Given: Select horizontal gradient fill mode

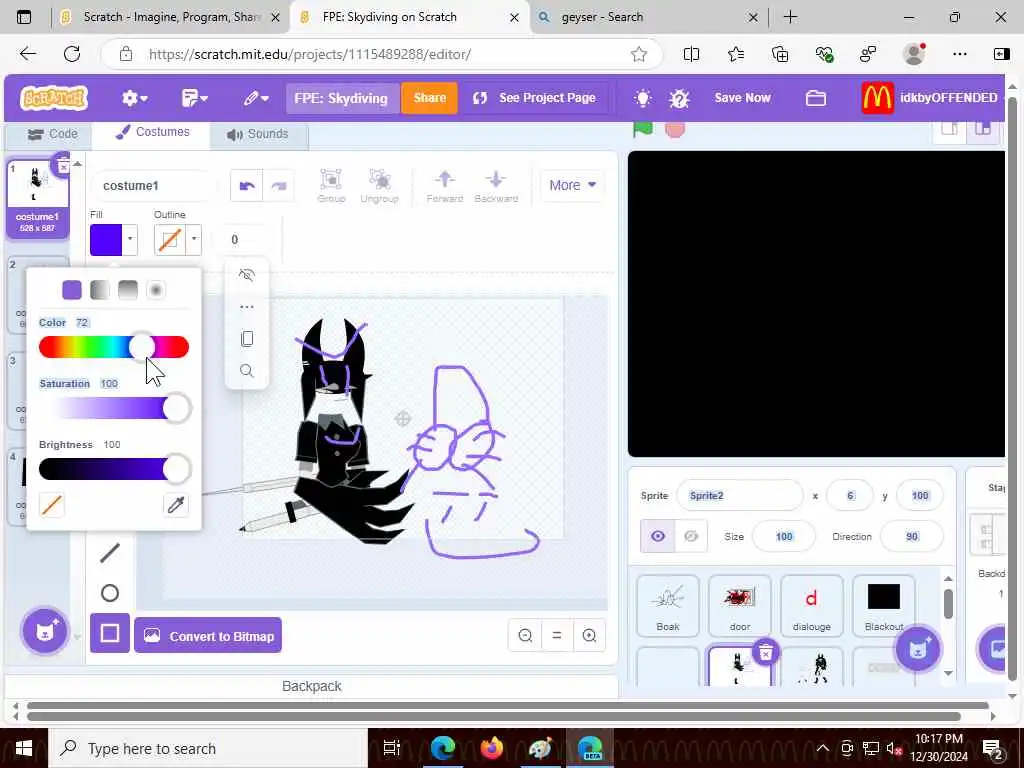Looking at the screenshot, I should coord(100,290).
